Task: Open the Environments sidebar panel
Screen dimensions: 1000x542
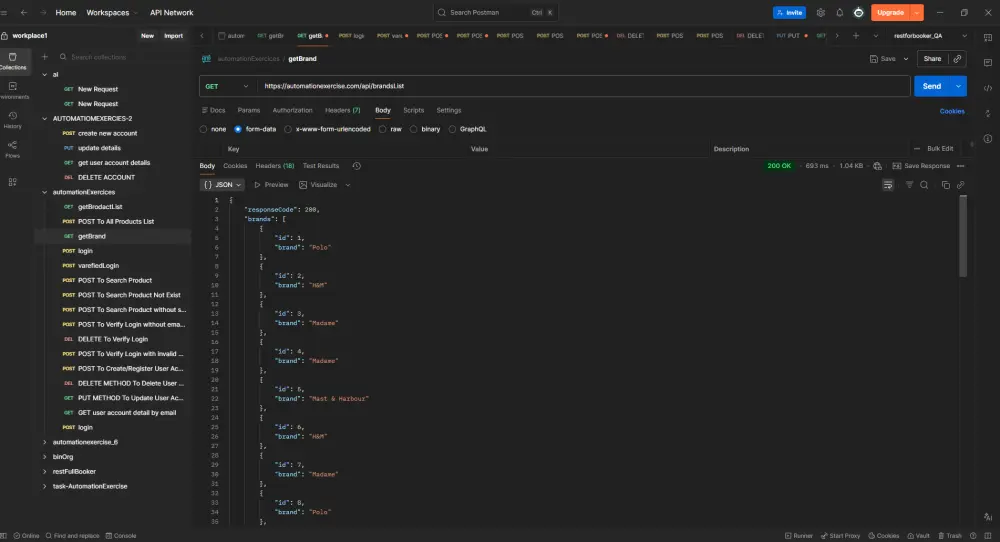Action: pyautogui.click(x=13, y=90)
